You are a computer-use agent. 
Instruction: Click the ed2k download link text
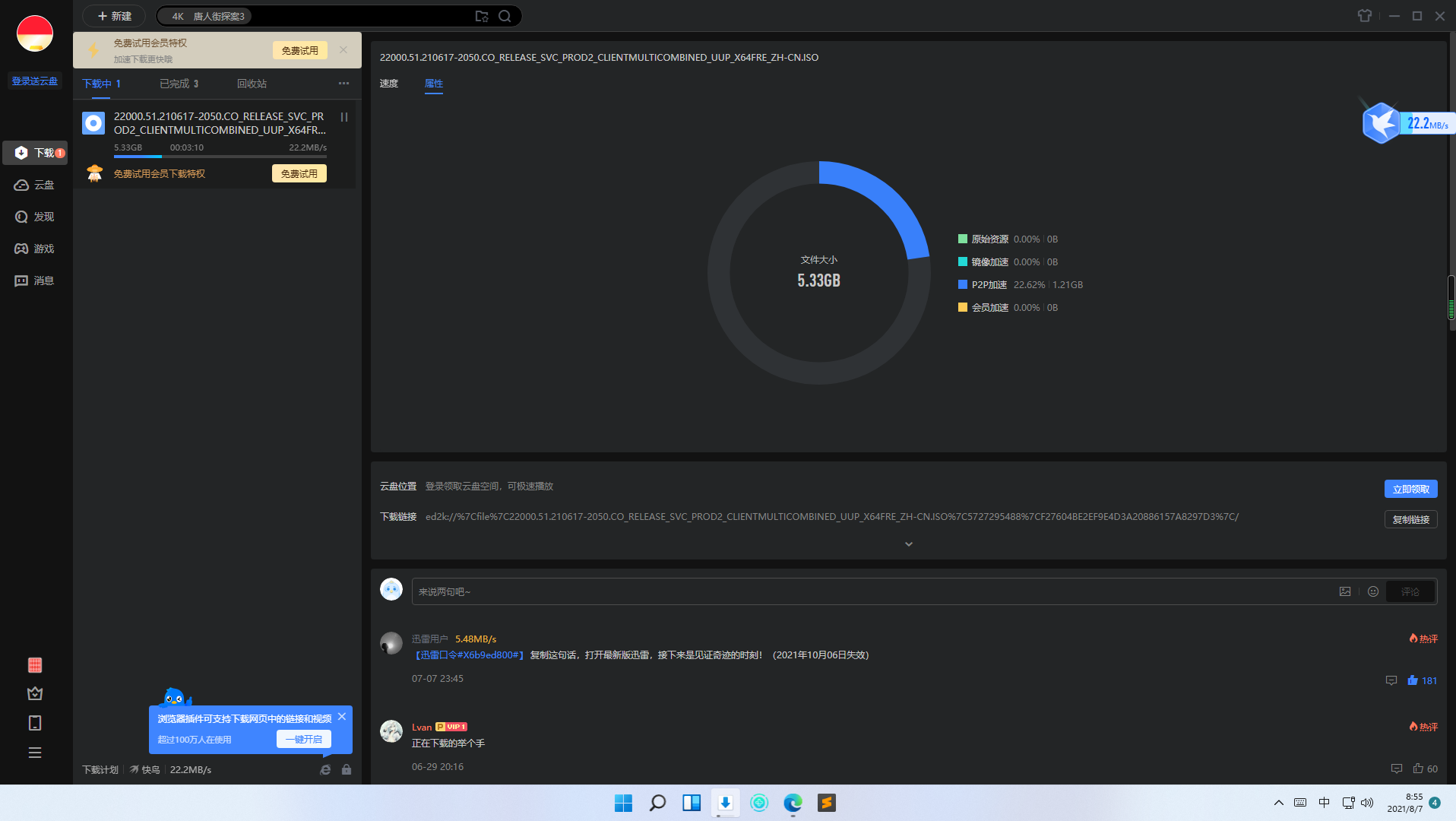point(832,516)
